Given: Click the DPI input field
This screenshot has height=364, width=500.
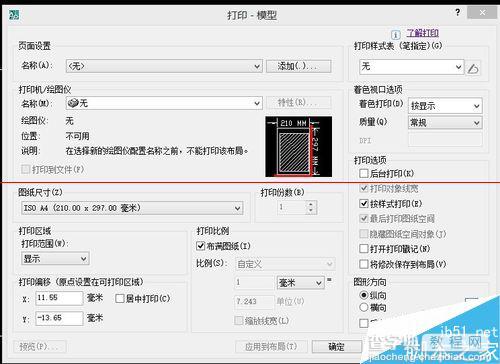Looking at the screenshot, I should tap(445, 140).
